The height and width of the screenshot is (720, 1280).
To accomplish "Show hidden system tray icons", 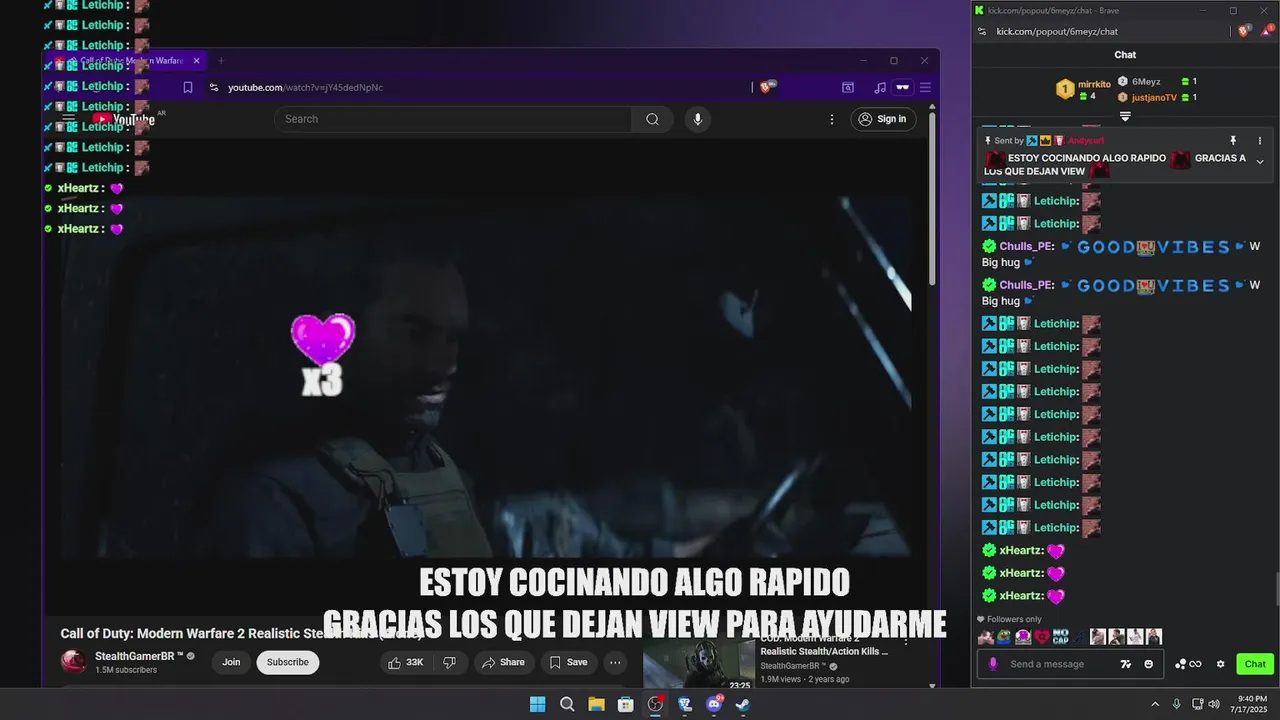I will (x=1155, y=704).
